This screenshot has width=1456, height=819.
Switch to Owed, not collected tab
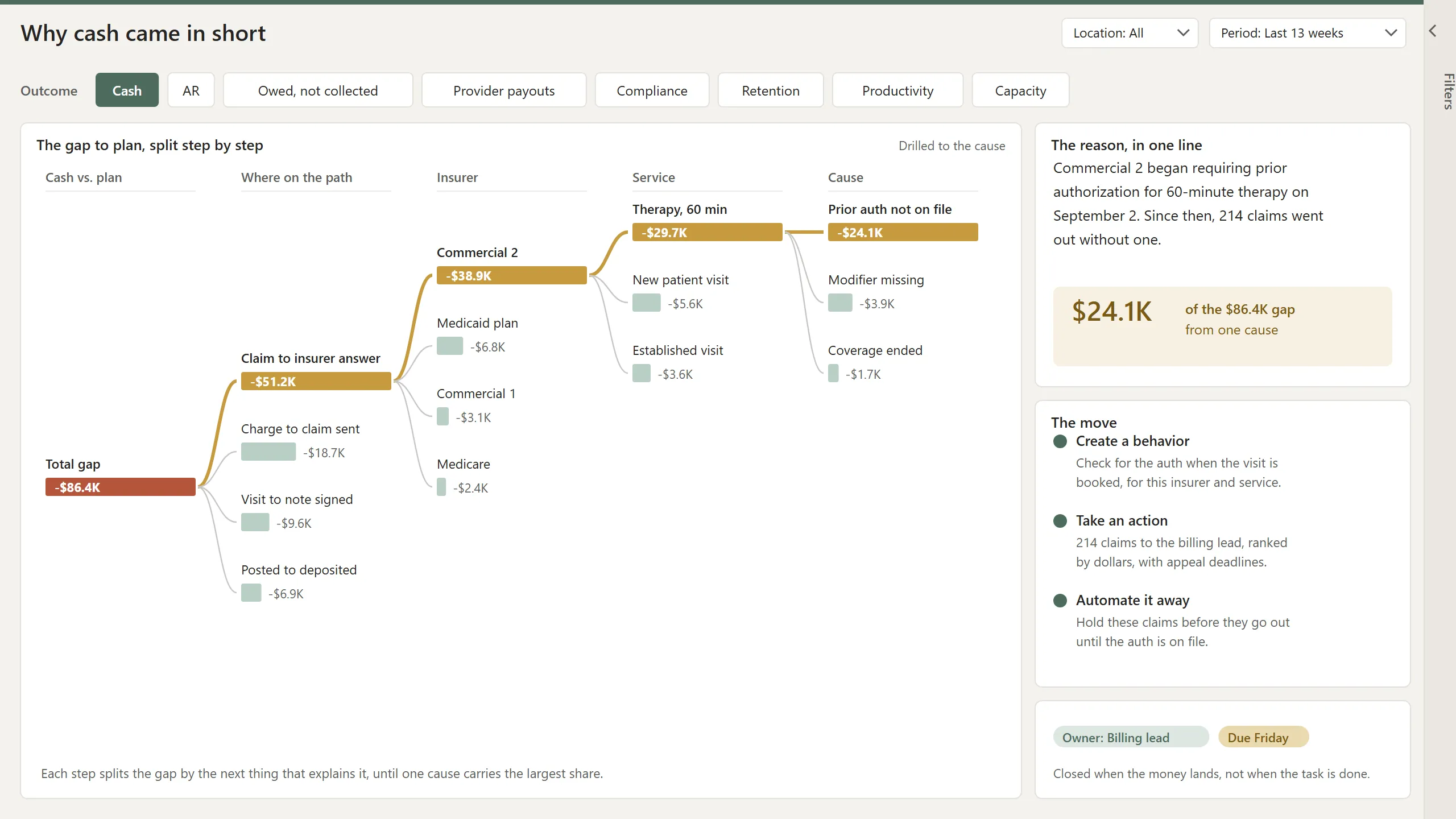318,90
